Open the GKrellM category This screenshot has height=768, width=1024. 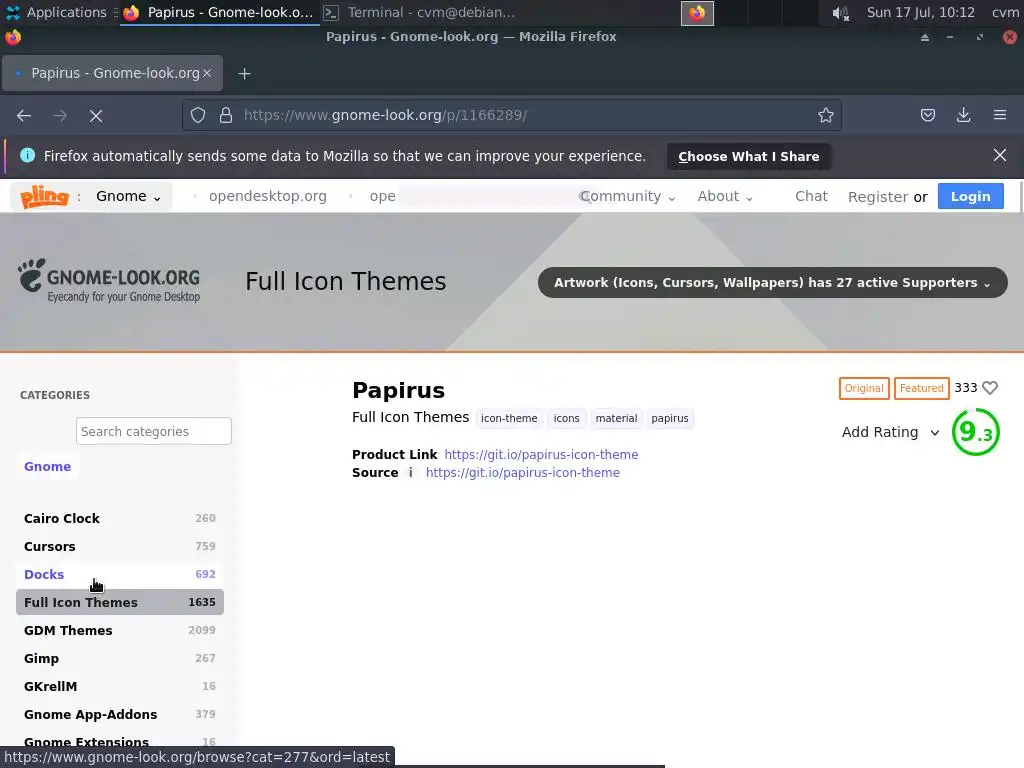[x=120, y=686]
